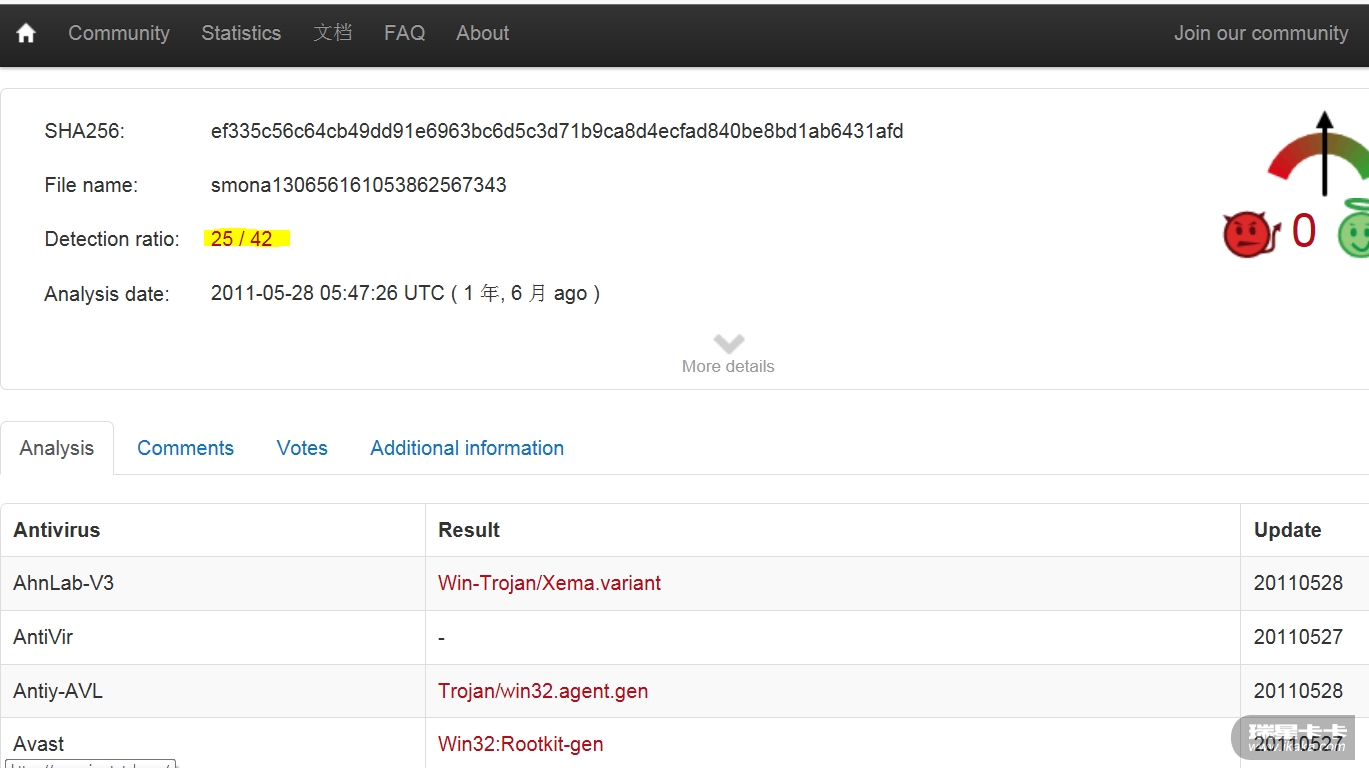Open the About page
The width and height of the screenshot is (1369, 768).
[483, 33]
